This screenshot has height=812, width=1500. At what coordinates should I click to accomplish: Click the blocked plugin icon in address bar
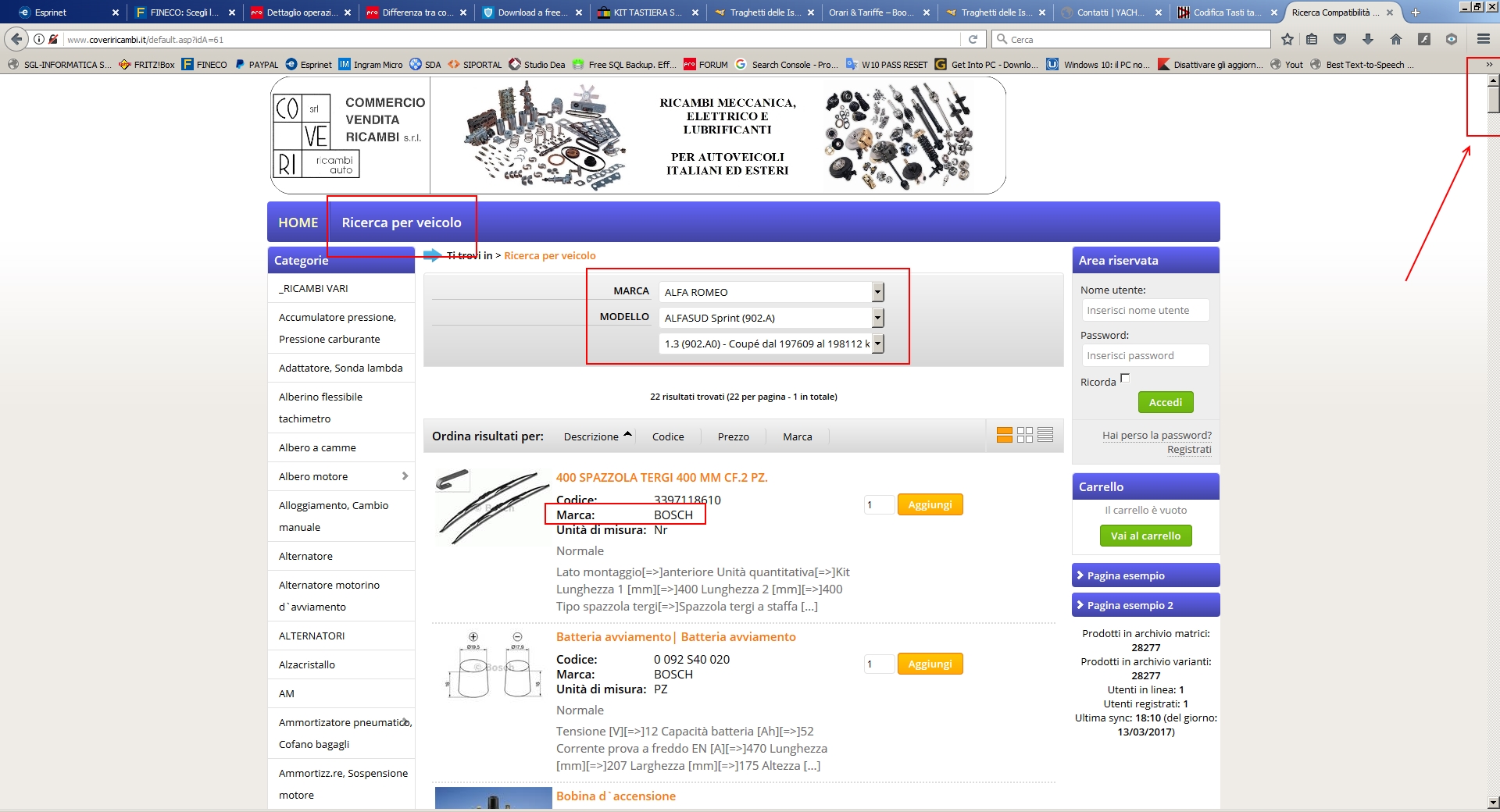(x=53, y=39)
